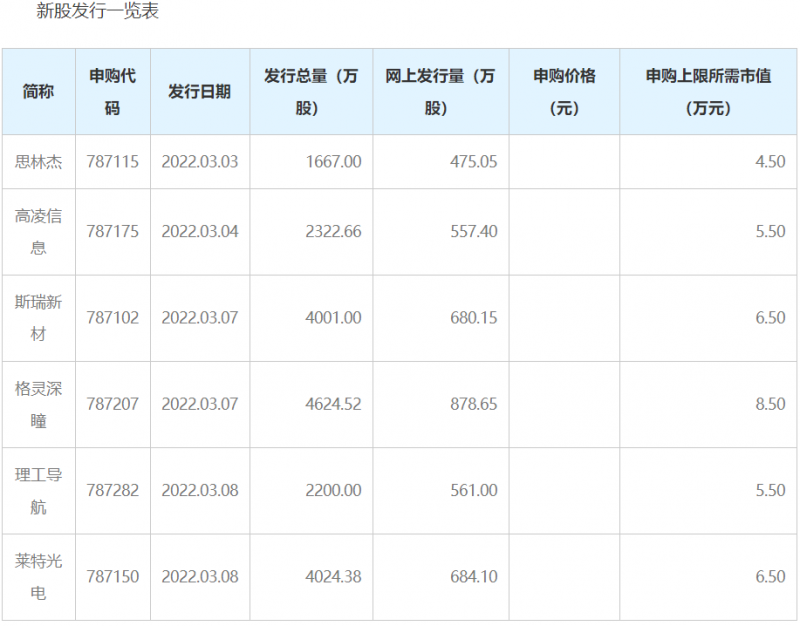Click online issuance value 684.10
Image resolution: width=800 pixels, height=626 pixels.
[473, 577]
